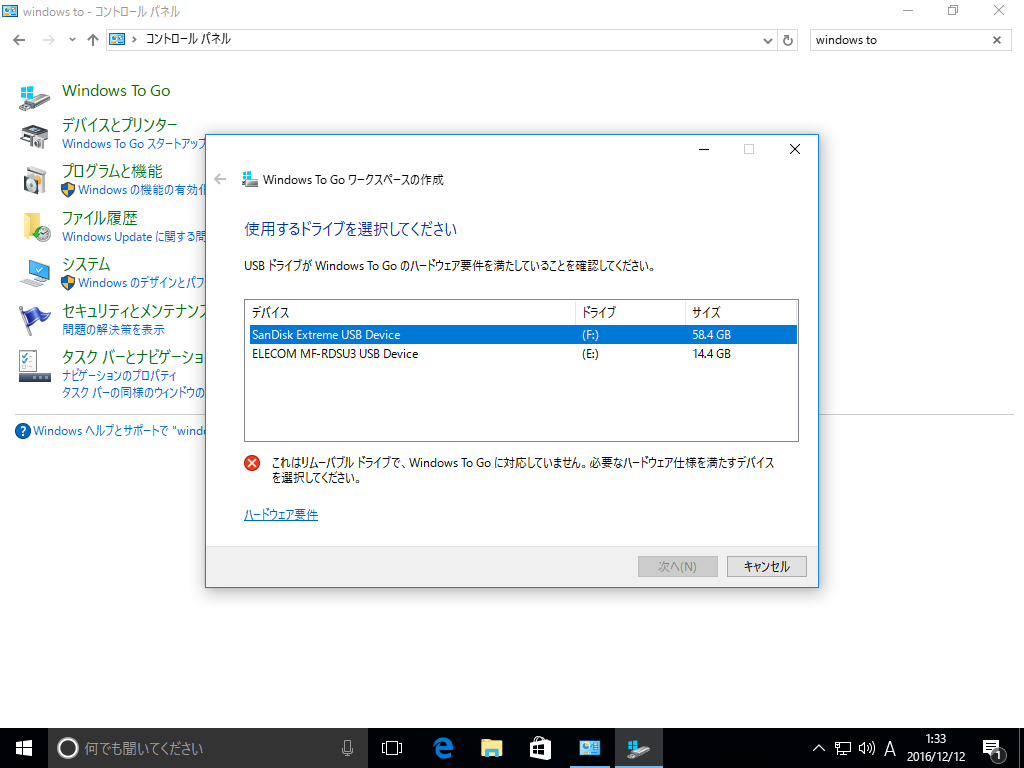Click the ドライブ column header
The width and height of the screenshot is (1024, 768).
[630, 312]
